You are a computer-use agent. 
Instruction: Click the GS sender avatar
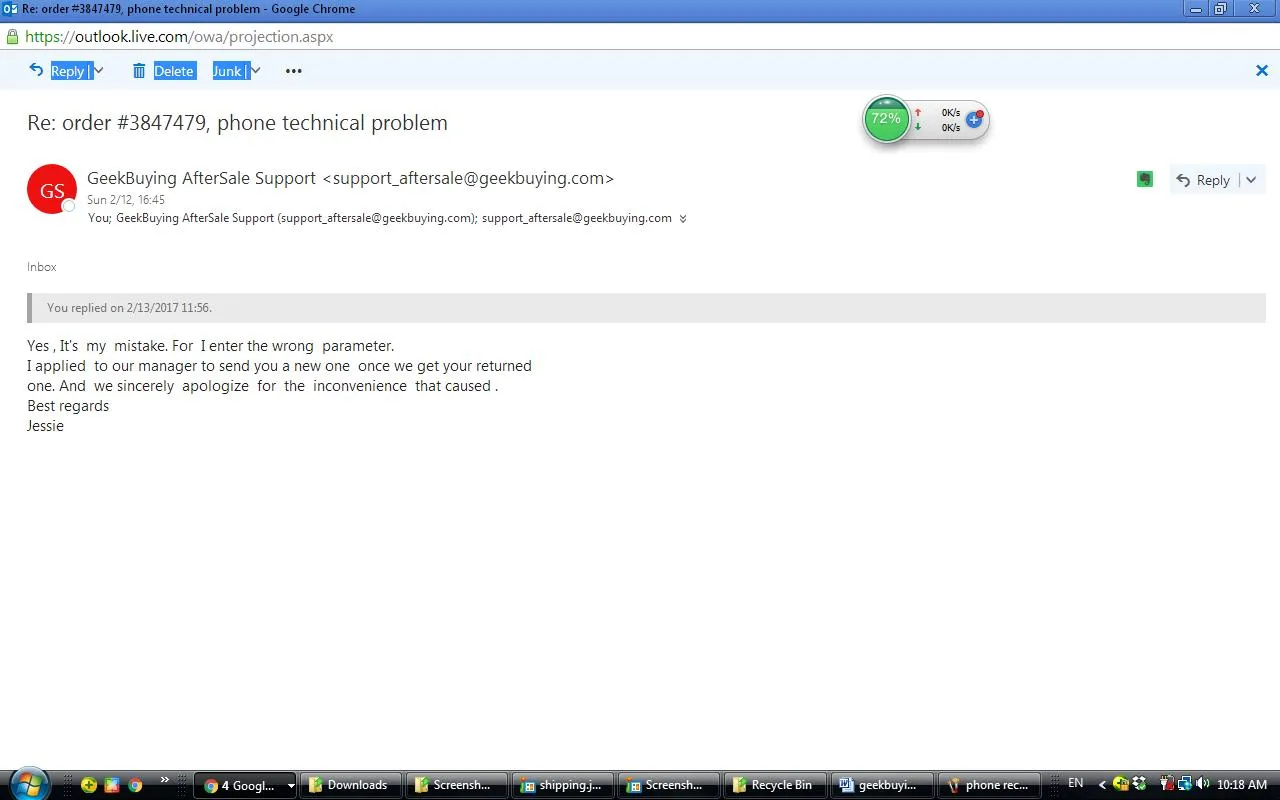[x=52, y=189]
